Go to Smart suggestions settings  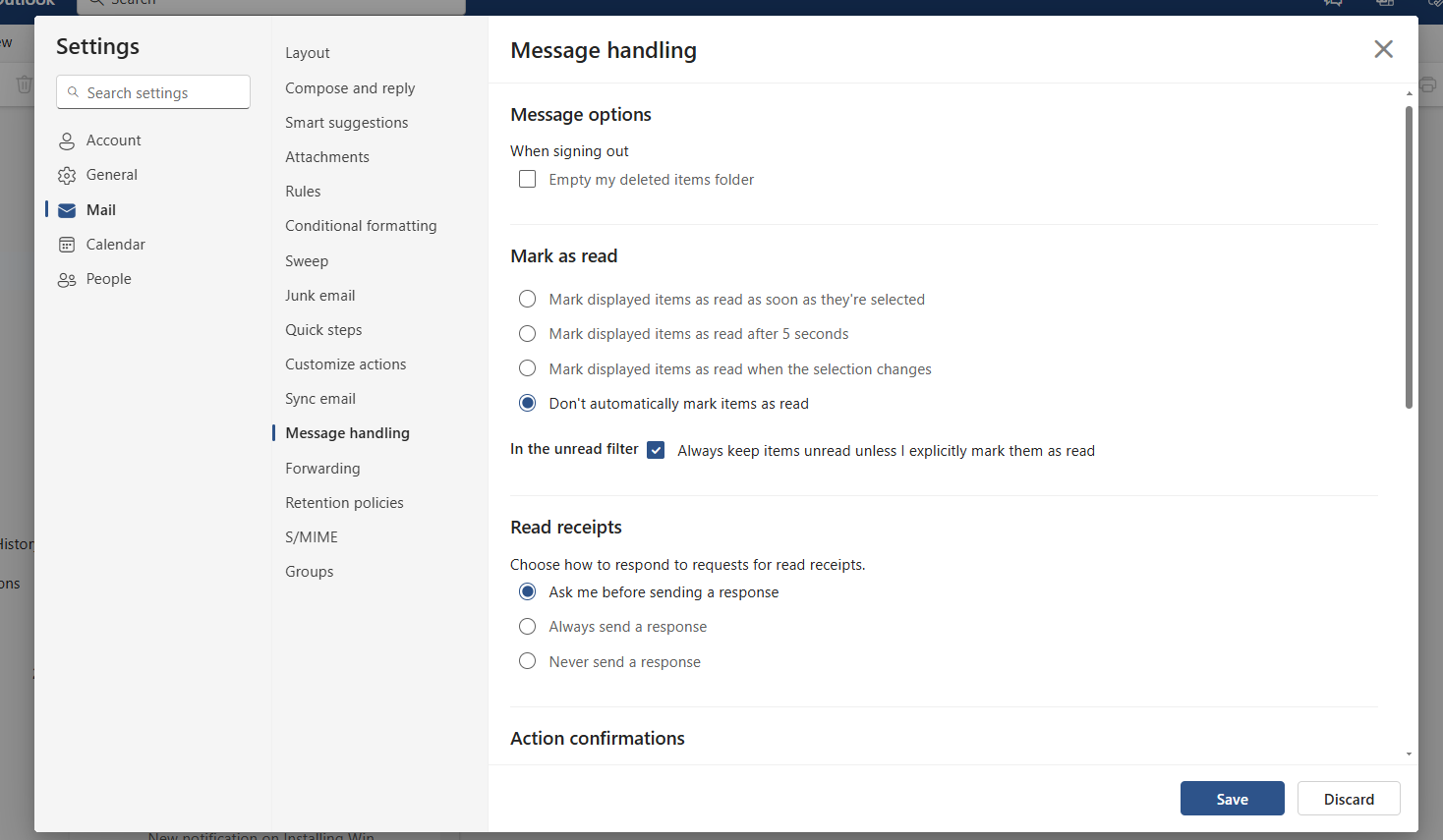pos(347,123)
